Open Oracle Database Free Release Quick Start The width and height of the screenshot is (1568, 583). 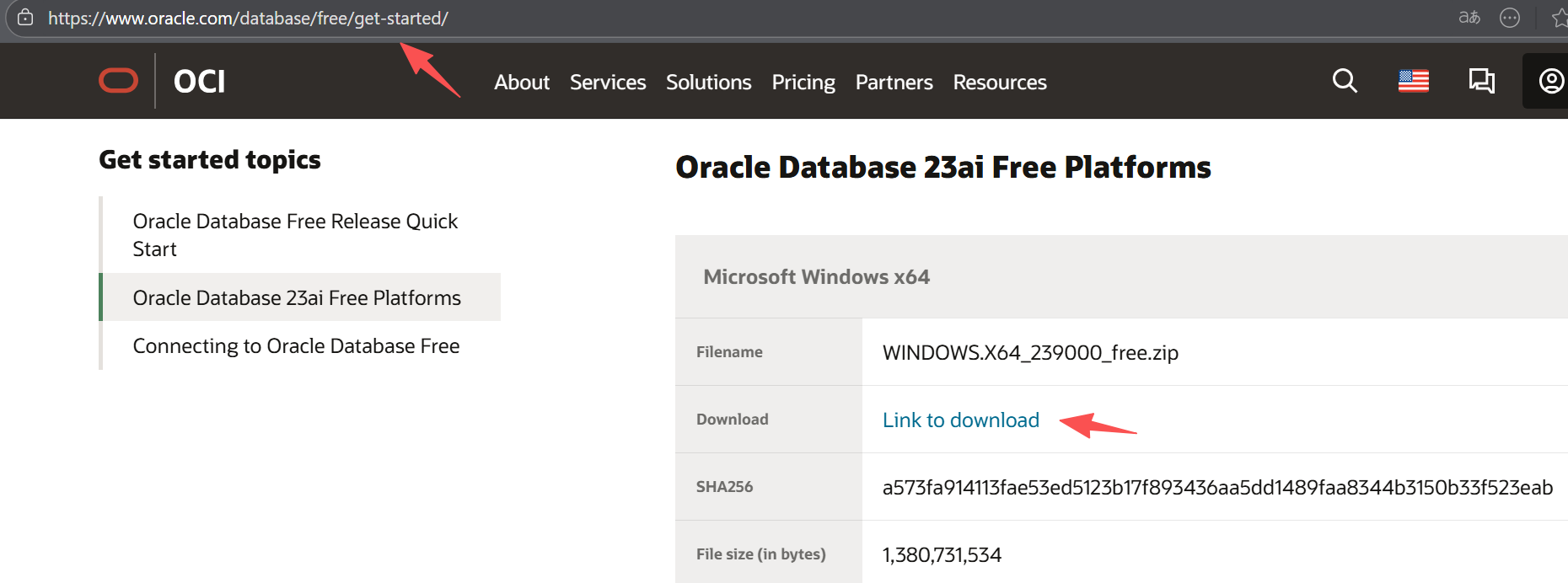tap(295, 235)
